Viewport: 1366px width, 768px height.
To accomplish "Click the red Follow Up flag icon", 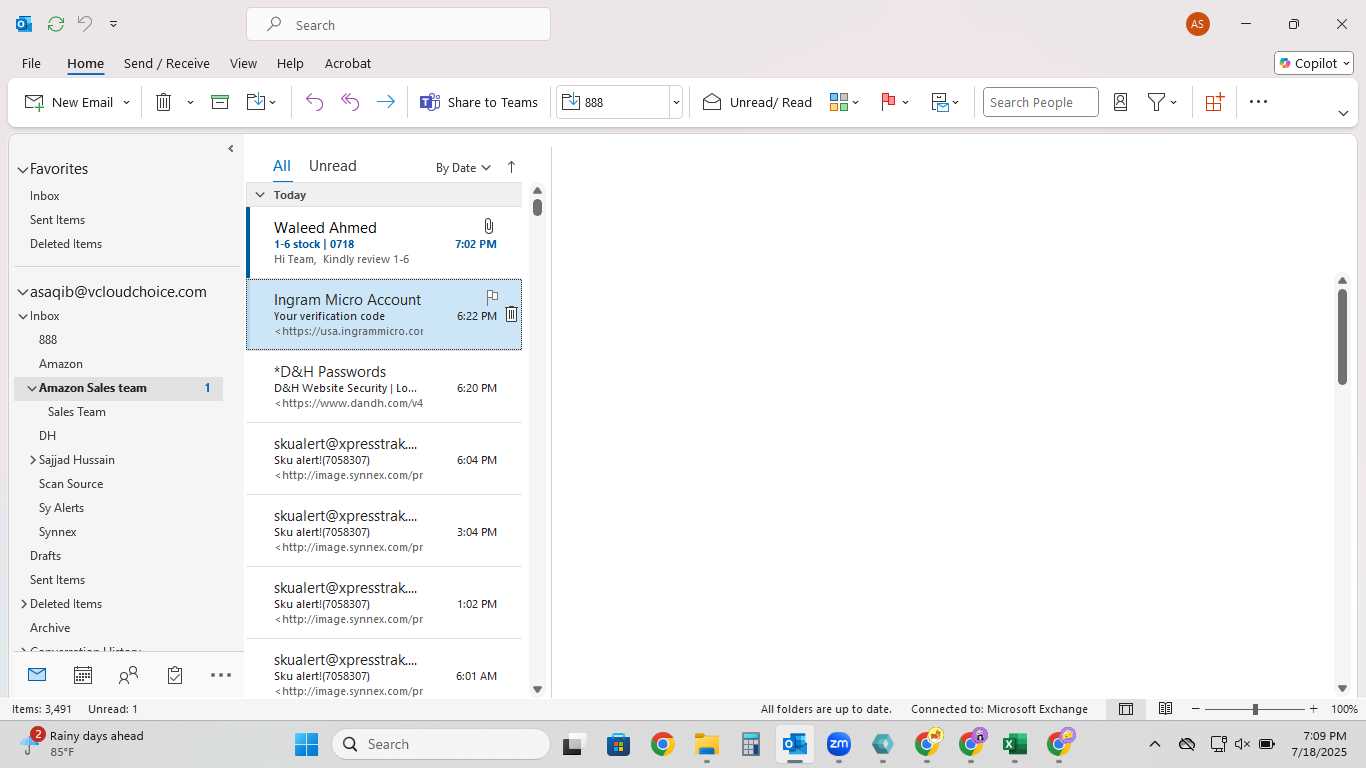I will (x=888, y=102).
